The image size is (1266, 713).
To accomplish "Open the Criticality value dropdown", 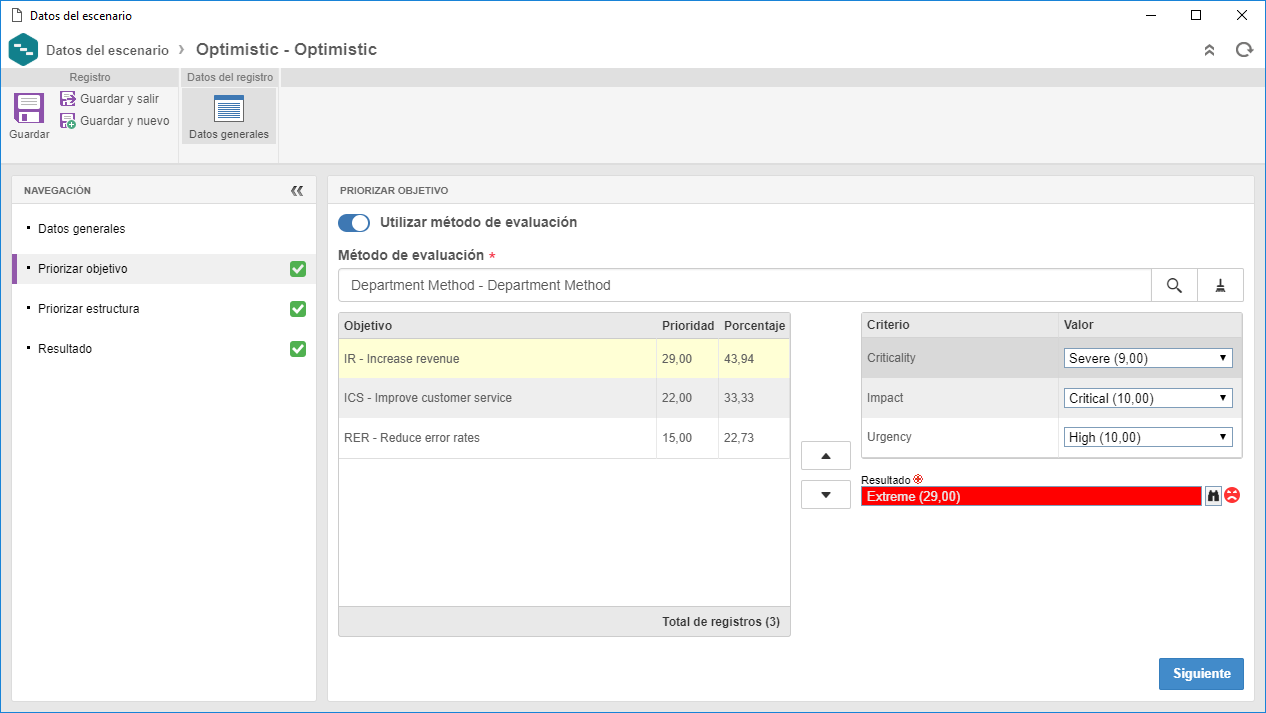I will 1148,358.
